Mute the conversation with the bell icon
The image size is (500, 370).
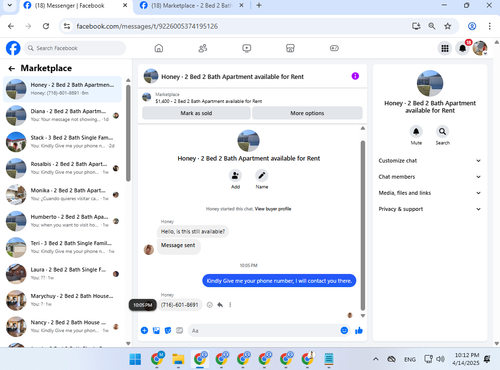[x=416, y=131]
